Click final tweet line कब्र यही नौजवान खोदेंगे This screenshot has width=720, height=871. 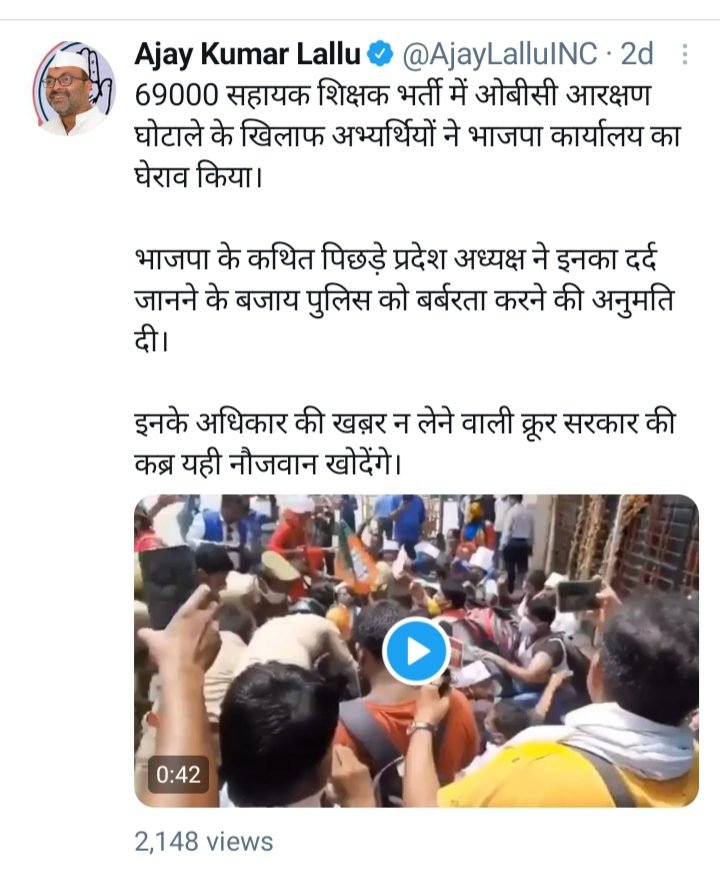[x=268, y=464]
